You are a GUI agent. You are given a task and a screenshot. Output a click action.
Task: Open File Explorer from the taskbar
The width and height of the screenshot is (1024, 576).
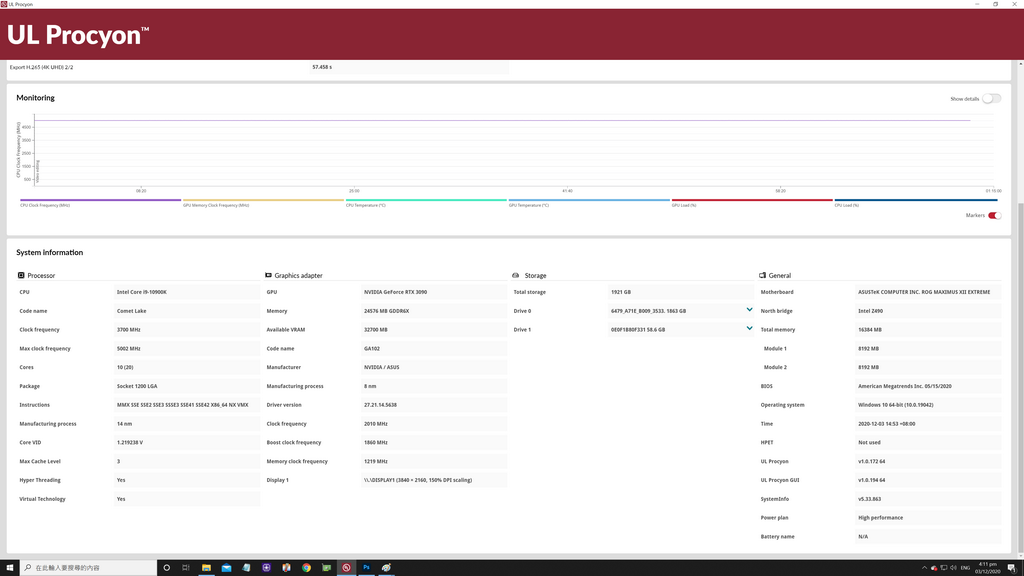coord(206,568)
